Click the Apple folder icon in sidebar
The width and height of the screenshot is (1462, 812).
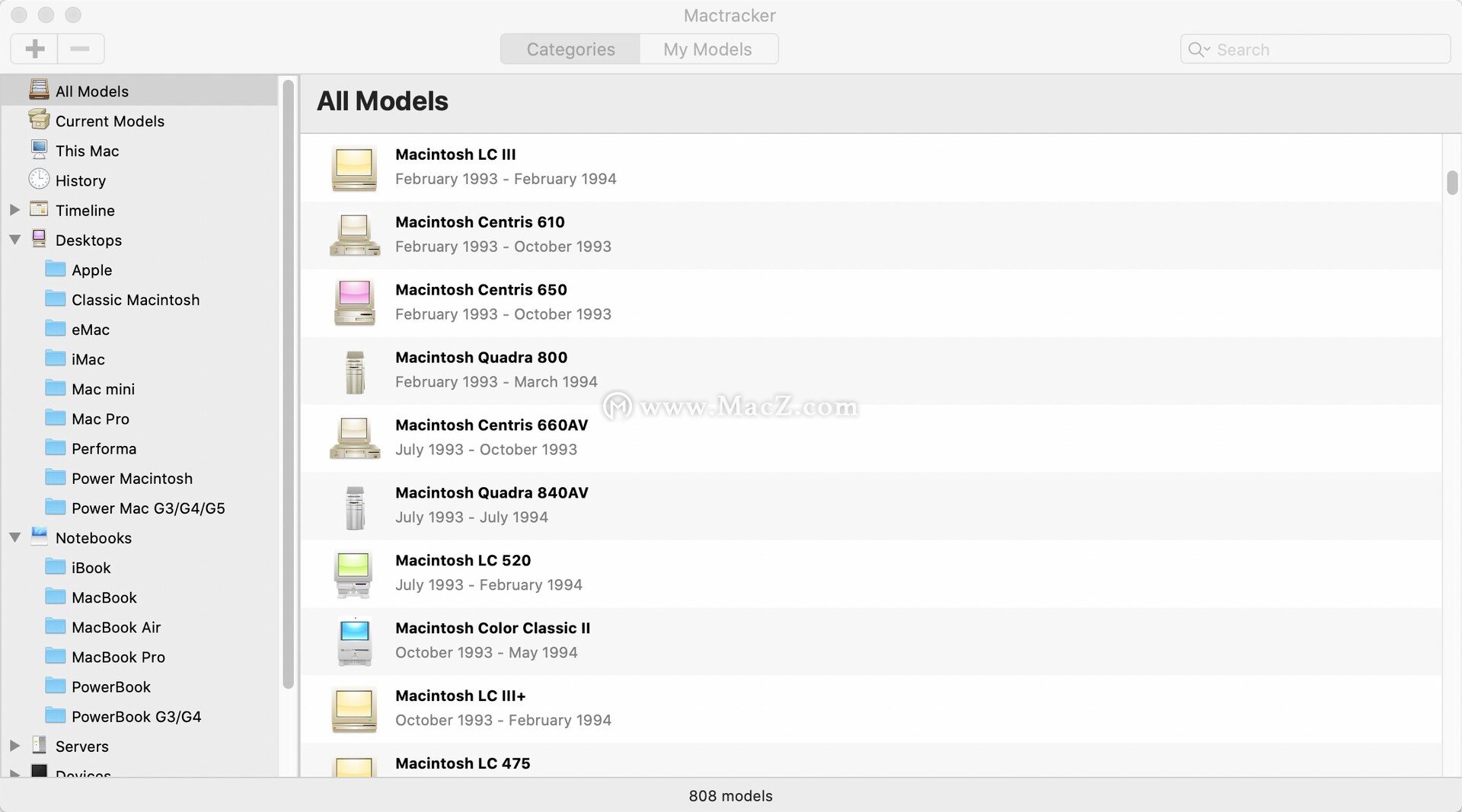[x=55, y=269]
